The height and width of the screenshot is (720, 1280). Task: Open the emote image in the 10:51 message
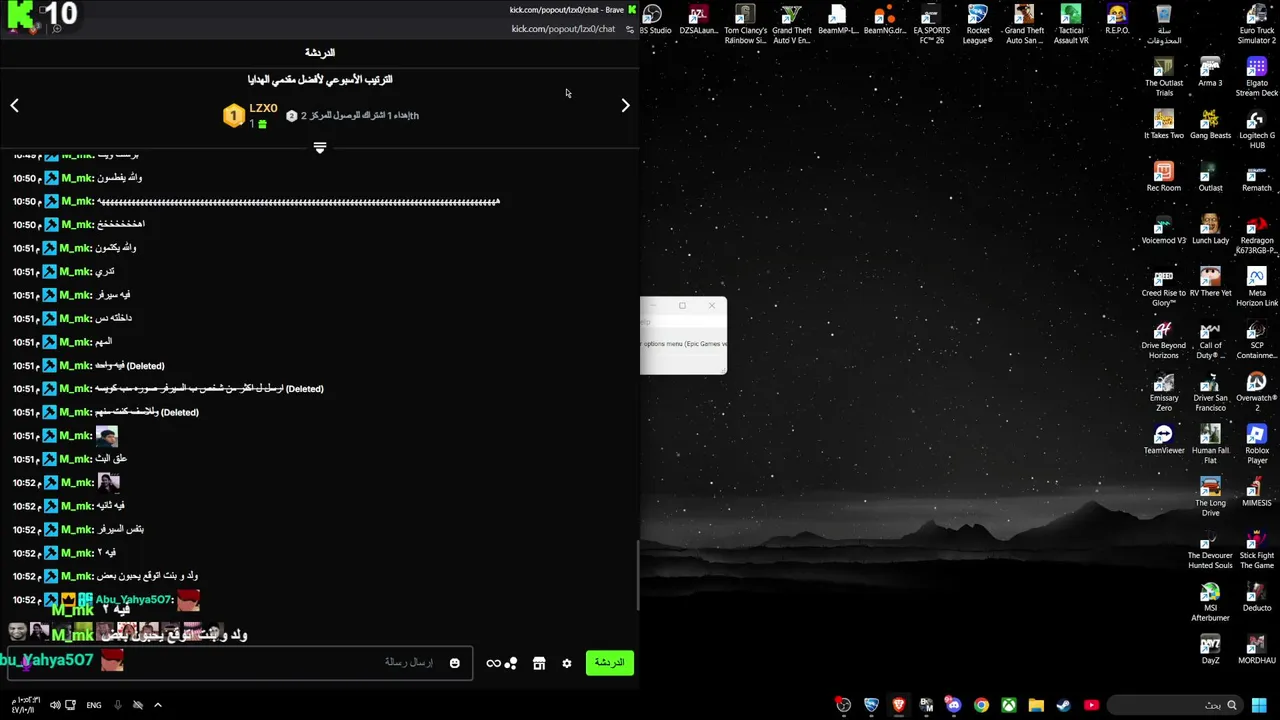[107, 436]
